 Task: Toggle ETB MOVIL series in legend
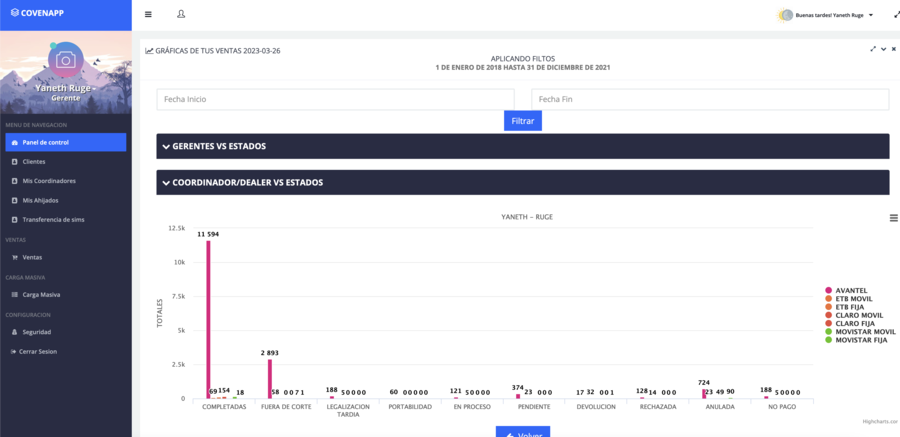pyautogui.click(x=848, y=299)
